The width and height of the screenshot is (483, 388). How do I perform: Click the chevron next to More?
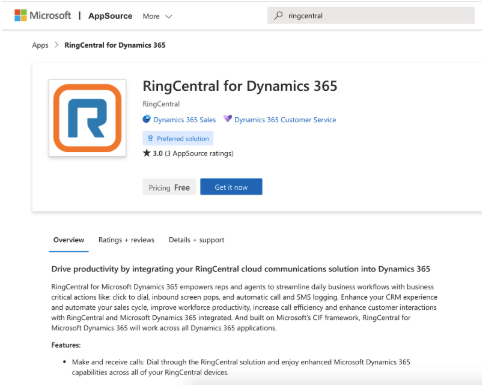169,16
